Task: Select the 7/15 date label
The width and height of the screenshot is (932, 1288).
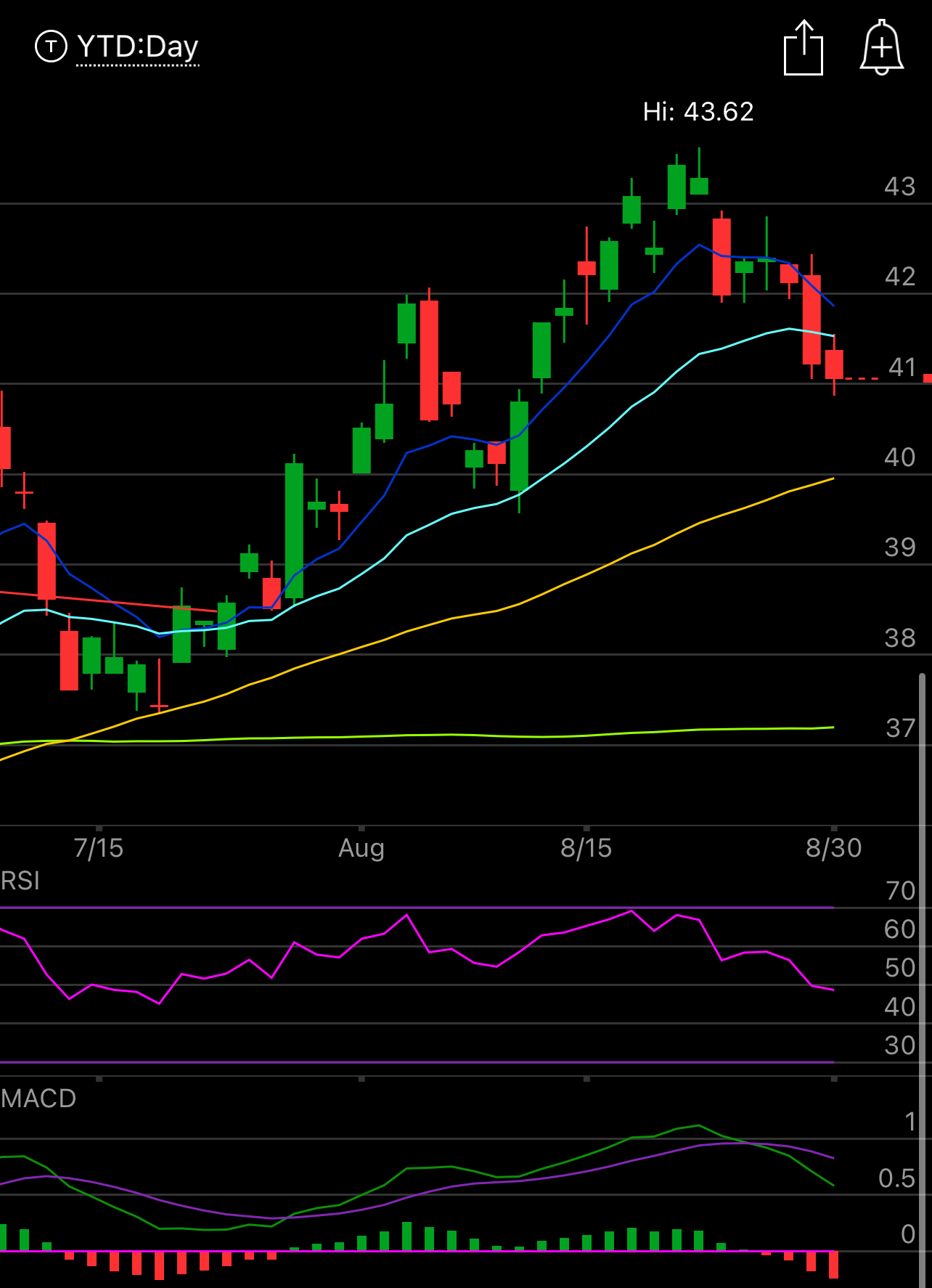Action: click(99, 848)
